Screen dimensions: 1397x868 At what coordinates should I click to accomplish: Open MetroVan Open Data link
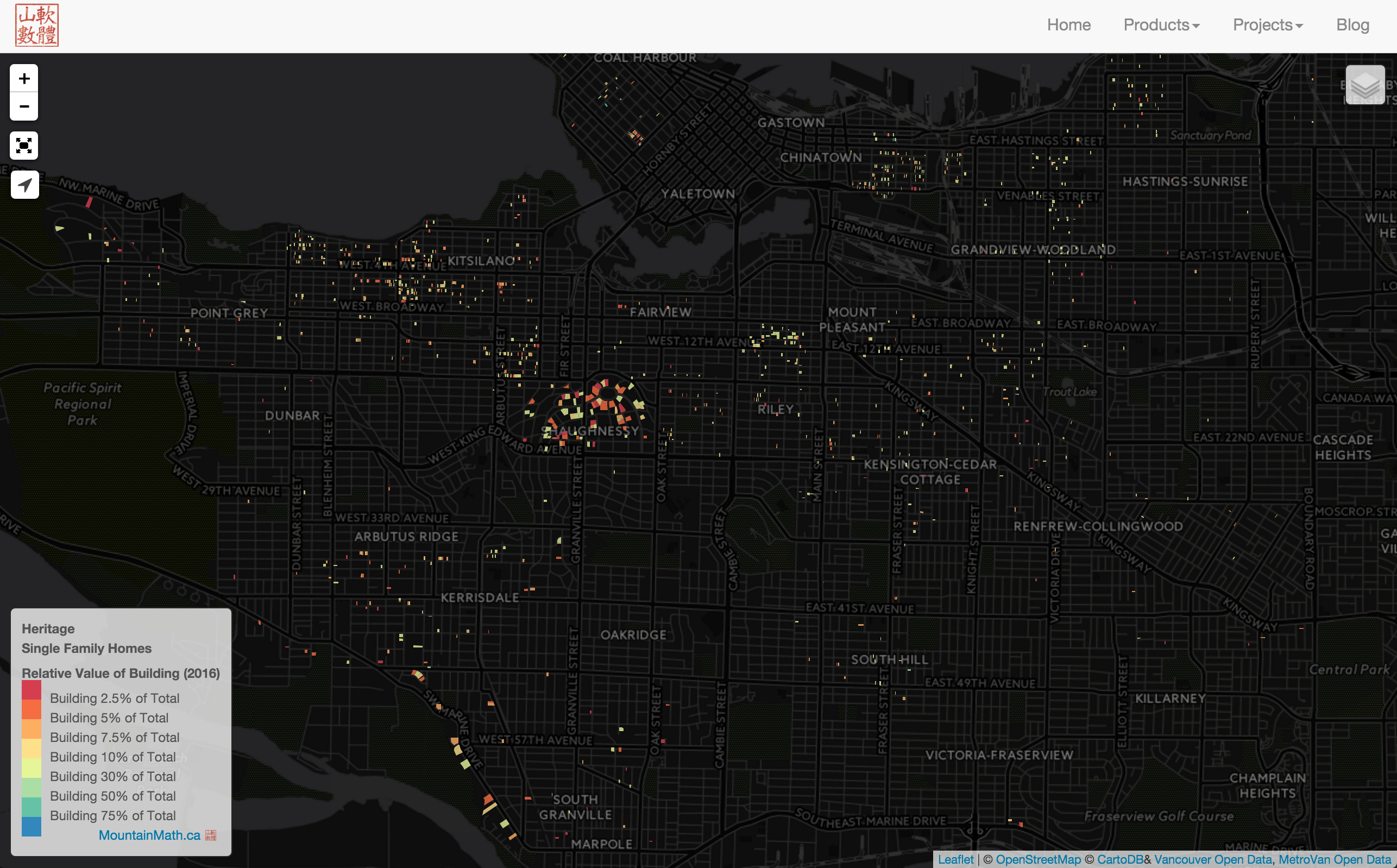pos(1334,859)
